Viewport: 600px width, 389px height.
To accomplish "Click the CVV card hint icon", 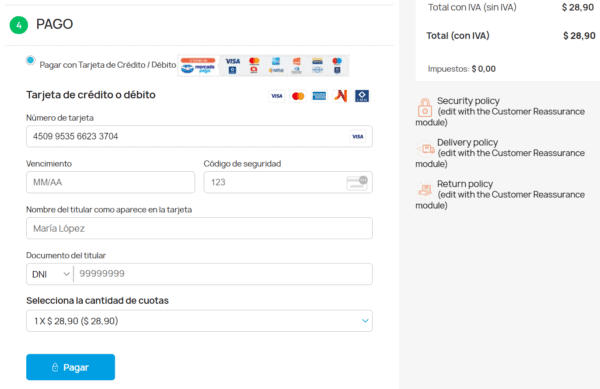I will pyautogui.click(x=357, y=182).
